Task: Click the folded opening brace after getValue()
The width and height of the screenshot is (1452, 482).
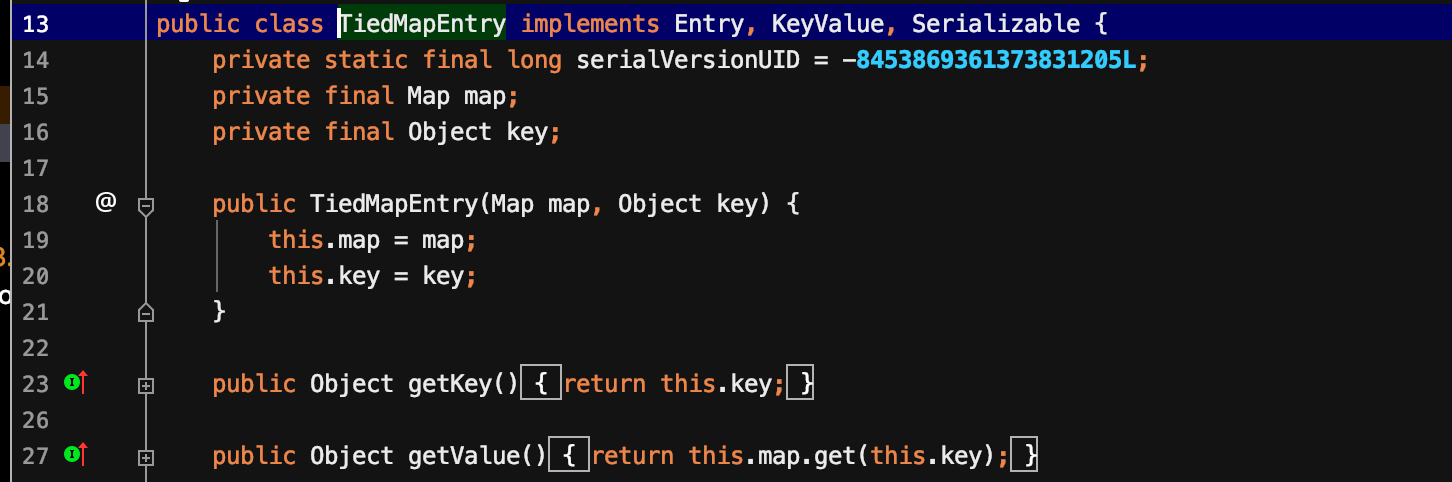Action: (x=569, y=457)
